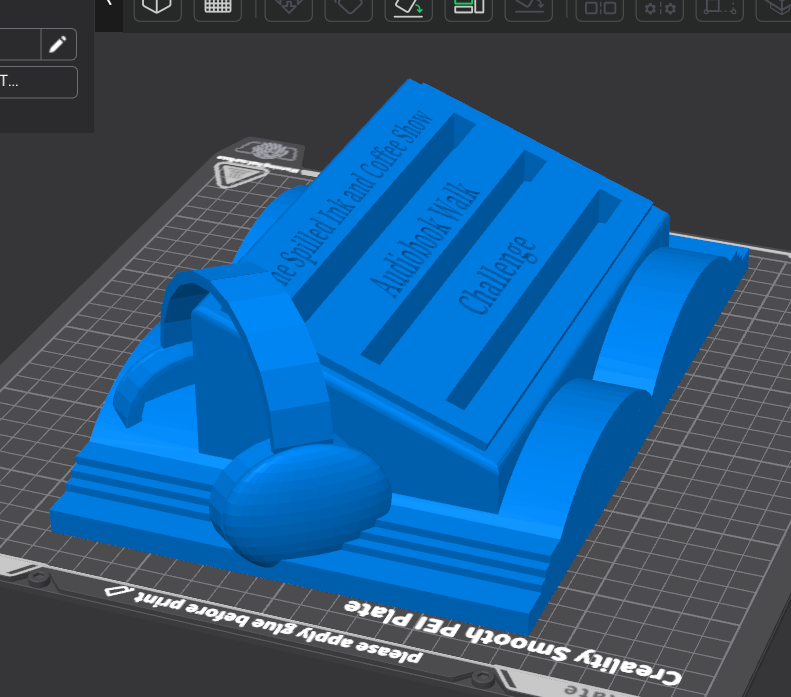The height and width of the screenshot is (697, 791).
Task: Click the double gears toolbar icon
Action: click(x=660, y=7)
